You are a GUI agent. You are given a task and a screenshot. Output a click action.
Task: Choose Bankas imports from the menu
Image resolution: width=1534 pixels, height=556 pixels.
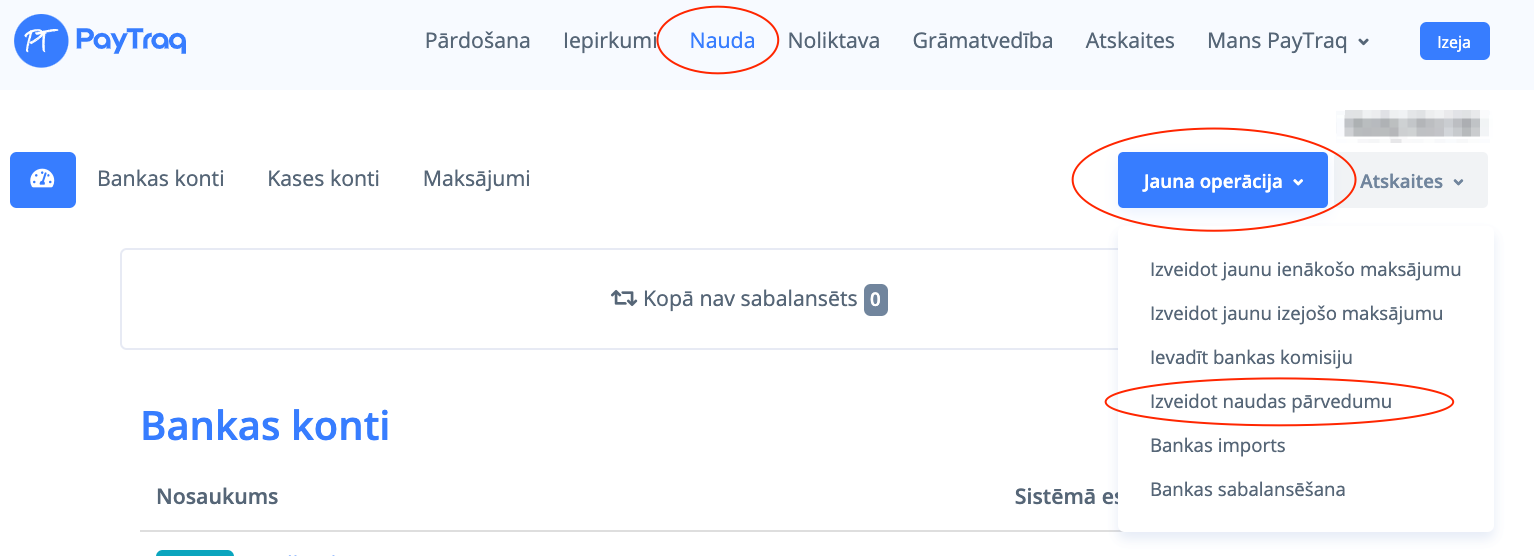point(1217,445)
